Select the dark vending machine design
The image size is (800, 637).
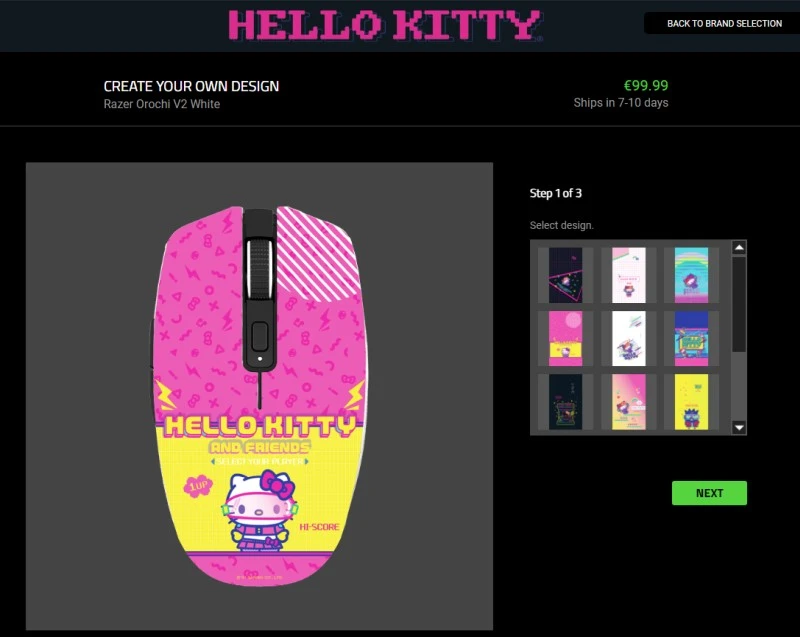[x=565, y=400]
